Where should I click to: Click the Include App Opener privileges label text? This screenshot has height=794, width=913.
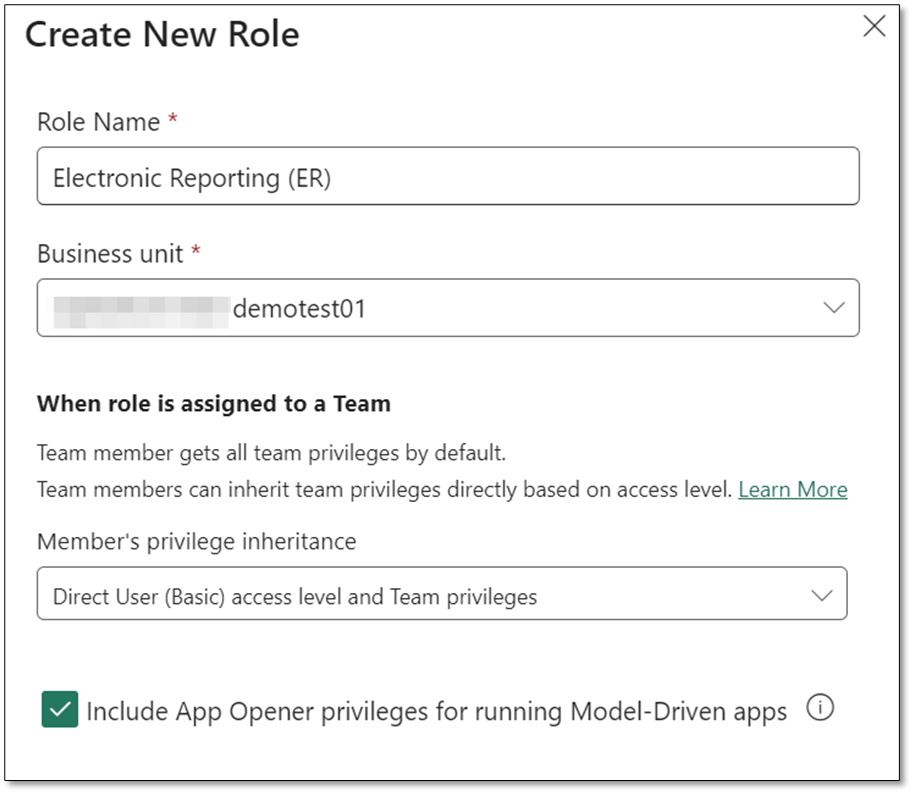(x=436, y=711)
